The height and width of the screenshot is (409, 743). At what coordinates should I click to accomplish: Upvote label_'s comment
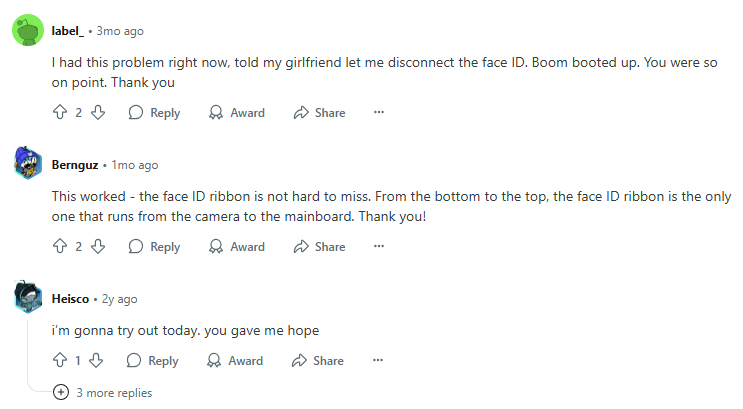[x=59, y=113]
